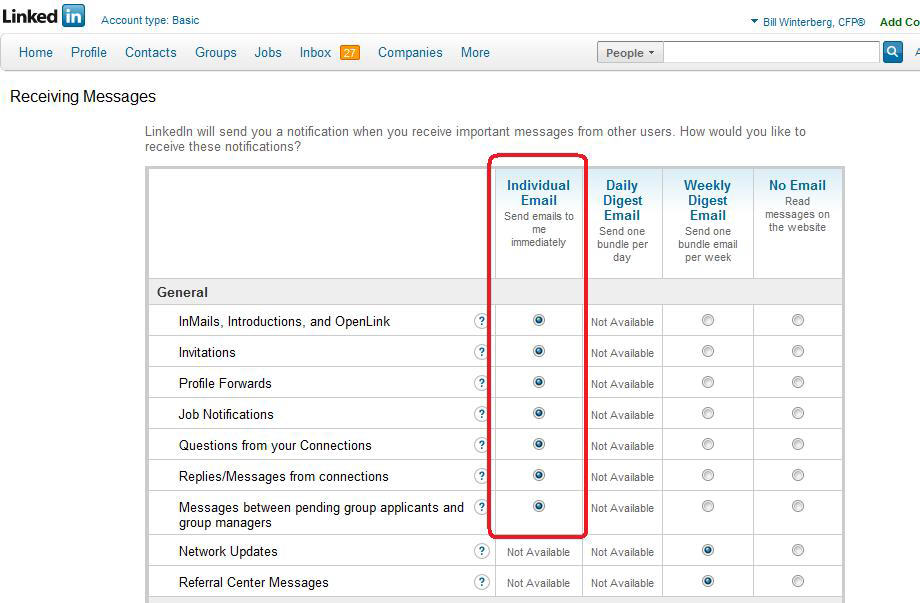
Task: Choose Weekly Digest for Questions from Connections
Action: (708, 444)
